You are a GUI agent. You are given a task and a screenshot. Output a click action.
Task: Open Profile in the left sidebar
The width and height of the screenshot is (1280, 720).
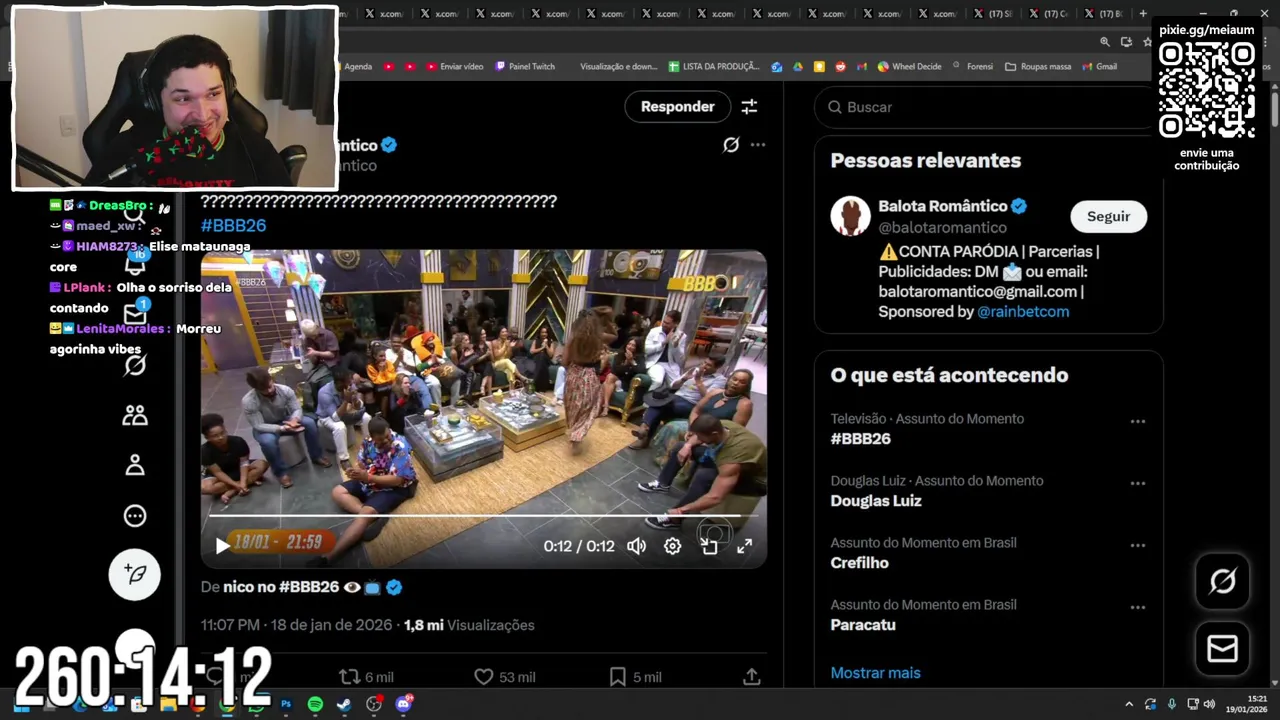pyautogui.click(x=135, y=465)
